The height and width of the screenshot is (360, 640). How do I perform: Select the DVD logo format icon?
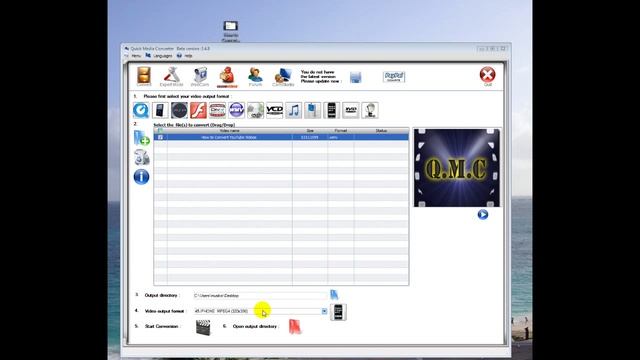(351, 110)
